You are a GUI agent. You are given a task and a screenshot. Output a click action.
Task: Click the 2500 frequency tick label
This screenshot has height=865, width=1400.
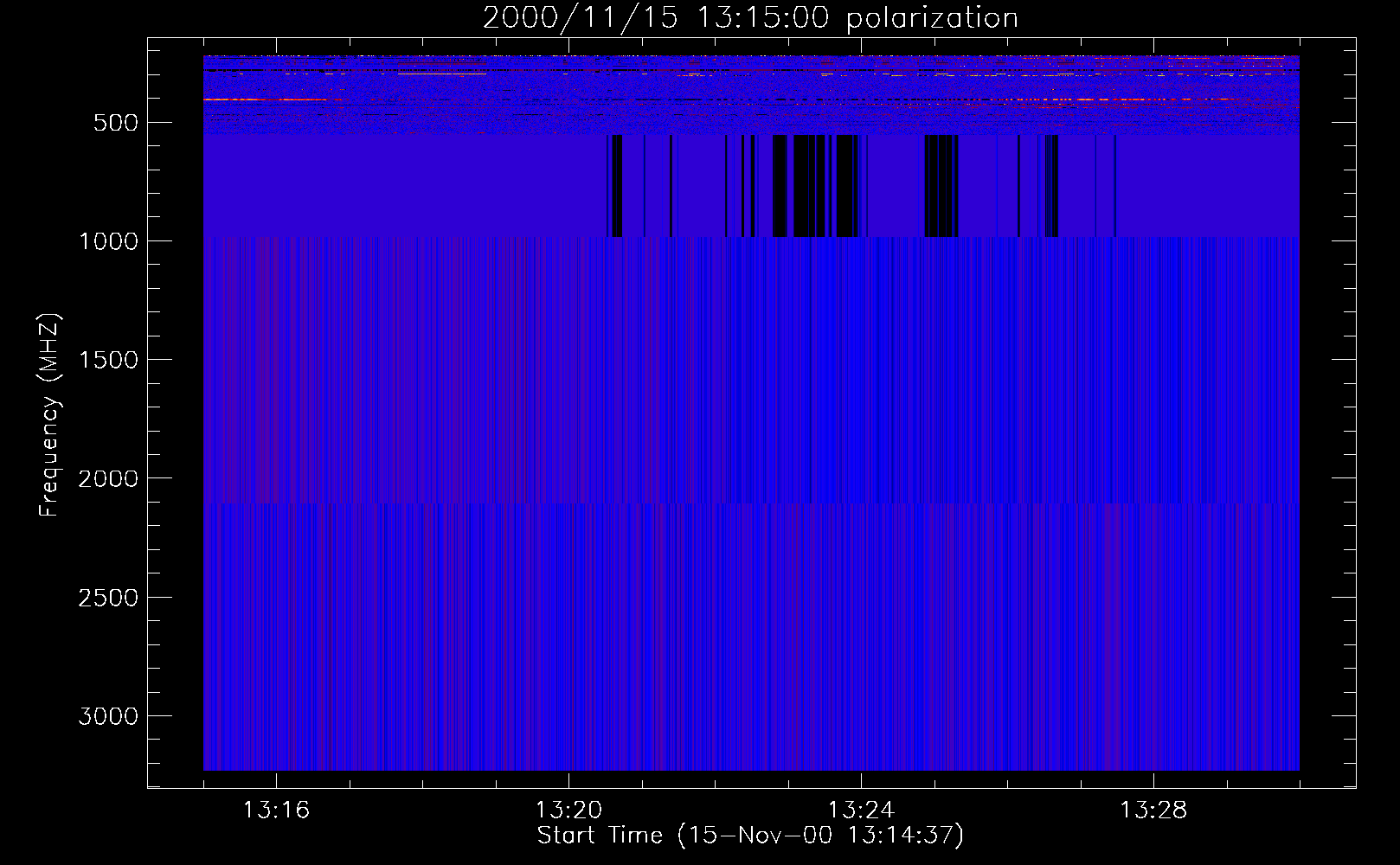point(108,598)
